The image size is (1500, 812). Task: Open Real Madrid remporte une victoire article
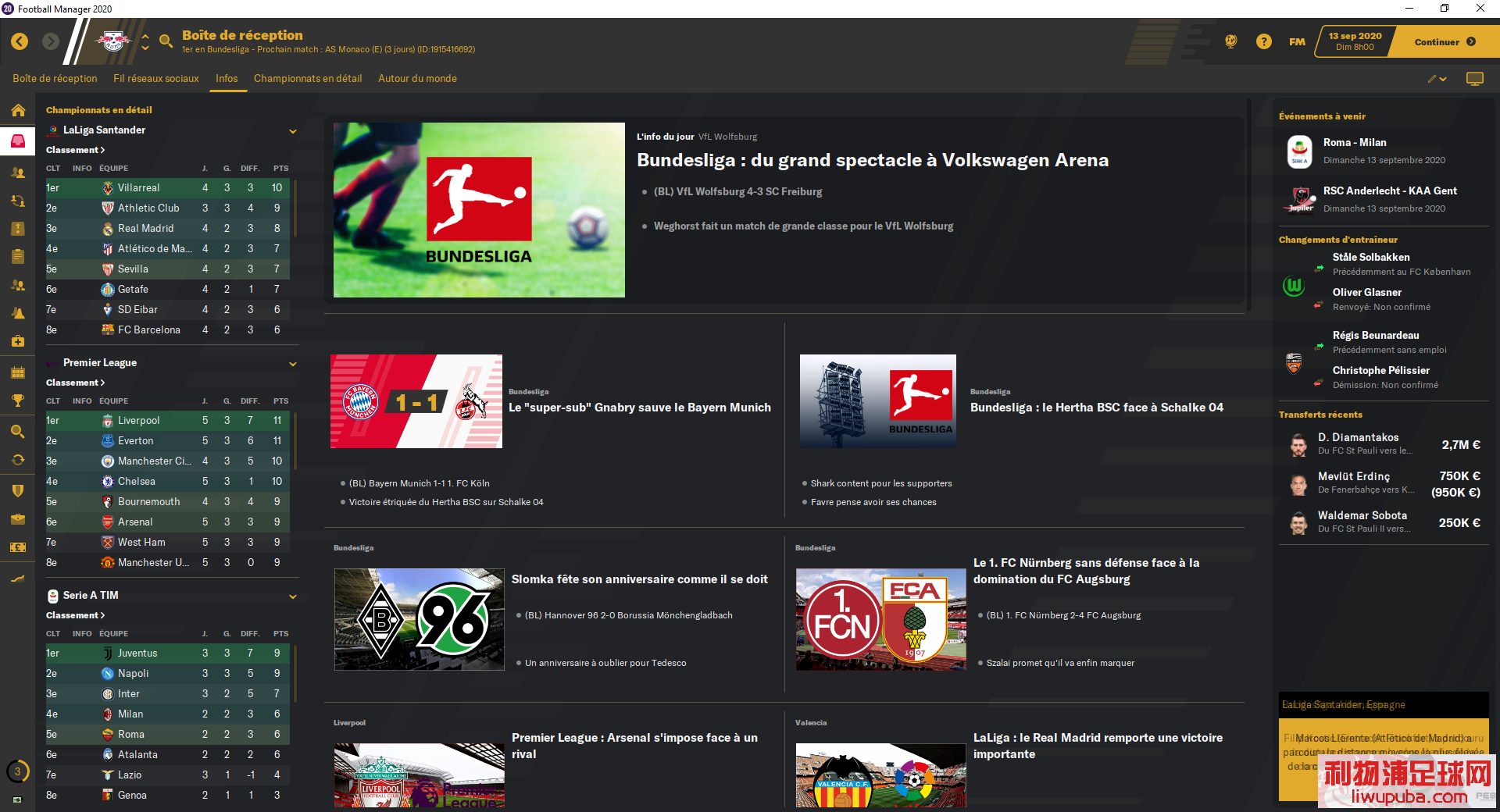pyautogui.click(x=1098, y=746)
